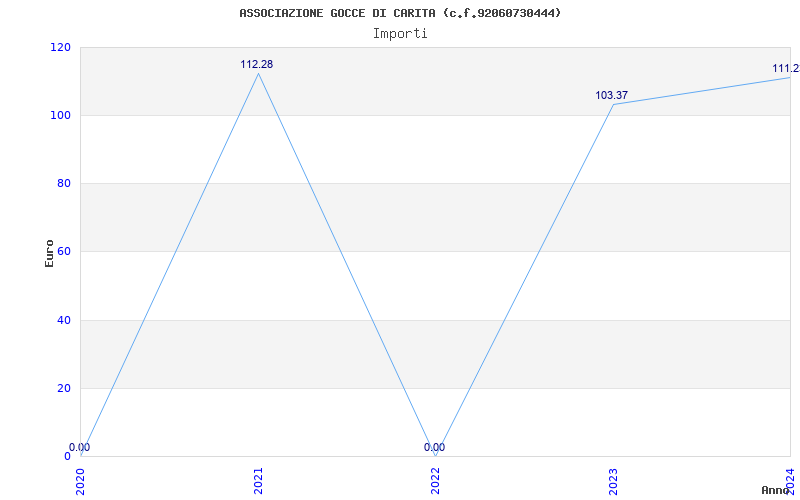Click the chart title ASSOCIAZIONE GOCCE DI CARITA
The image size is (800, 500).
click(x=400, y=13)
